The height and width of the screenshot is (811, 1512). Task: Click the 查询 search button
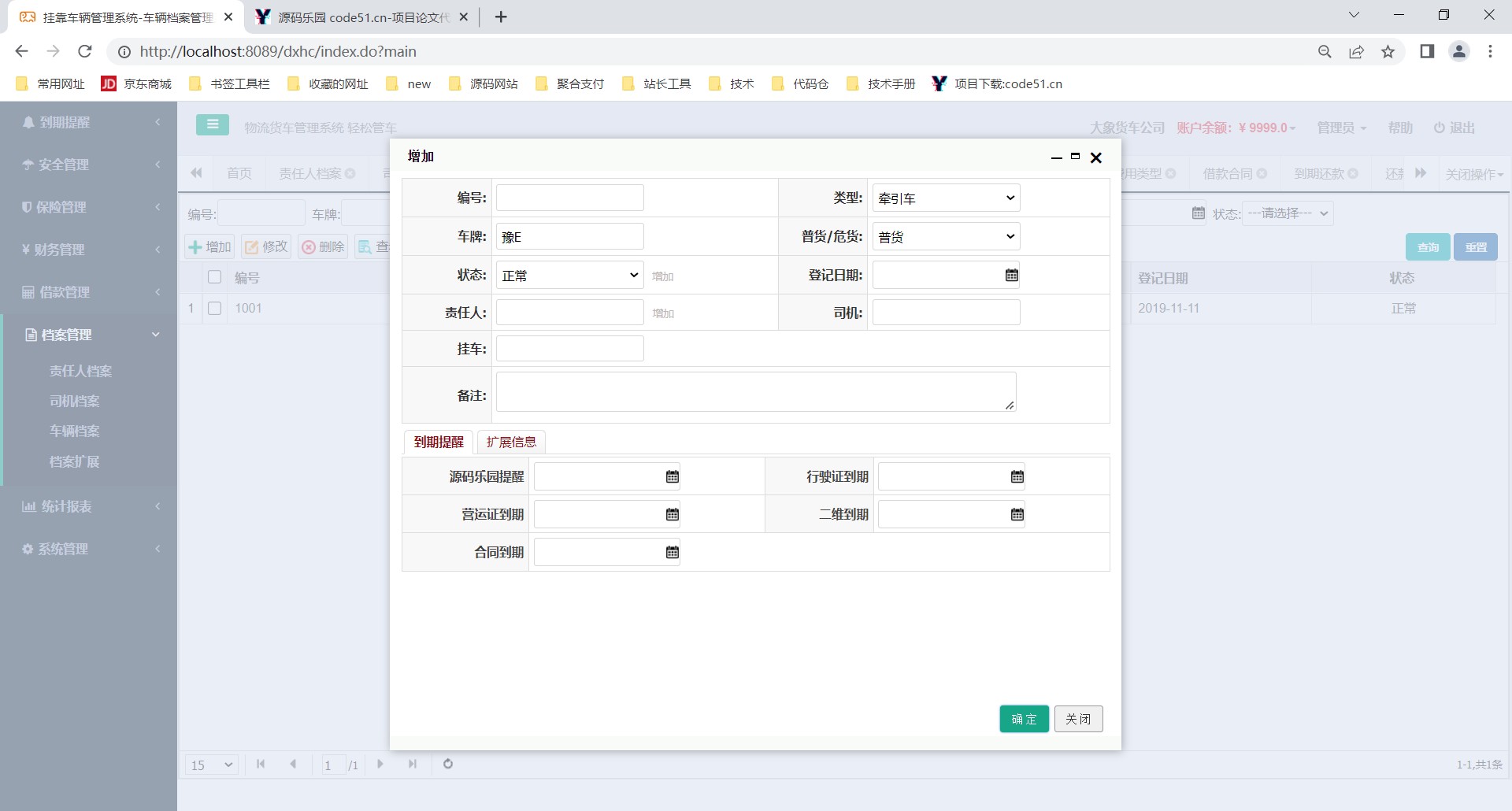1428,247
